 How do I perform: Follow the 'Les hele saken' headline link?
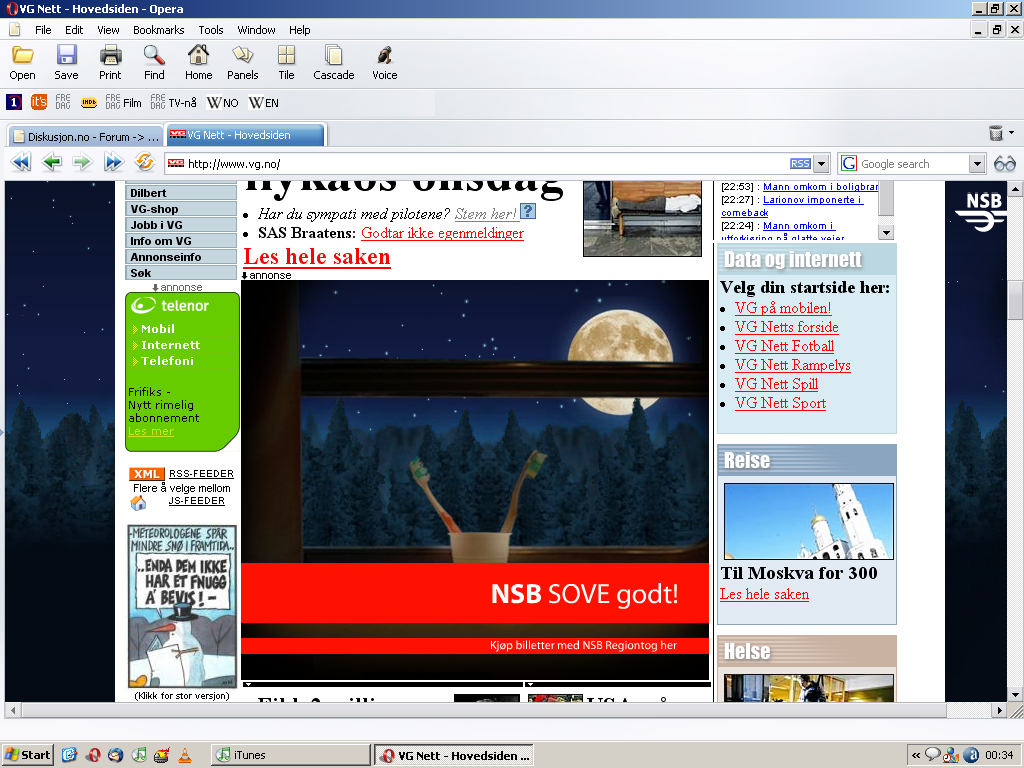[x=317, y=257]
